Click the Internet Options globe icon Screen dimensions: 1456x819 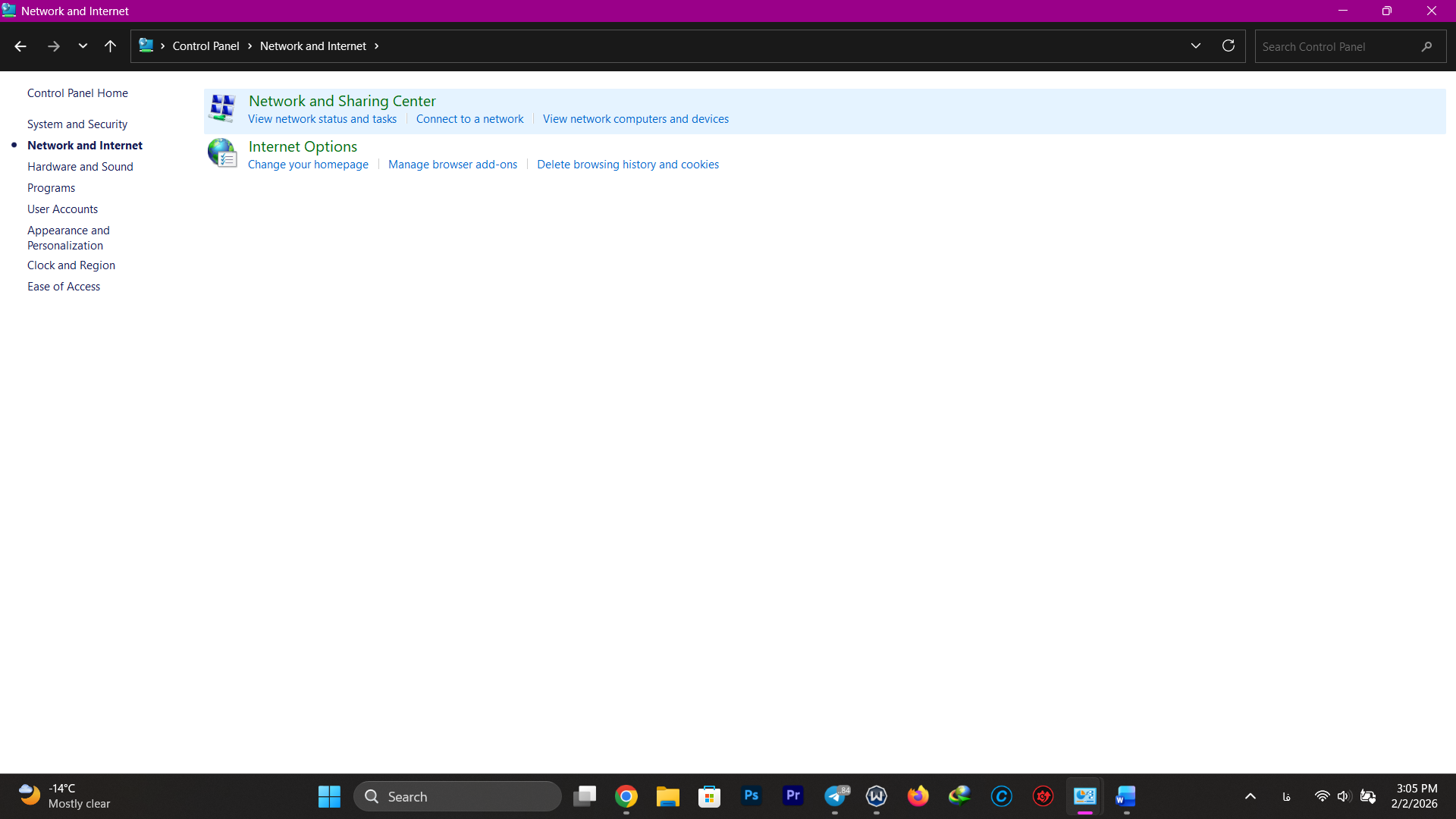coord(222,153)
